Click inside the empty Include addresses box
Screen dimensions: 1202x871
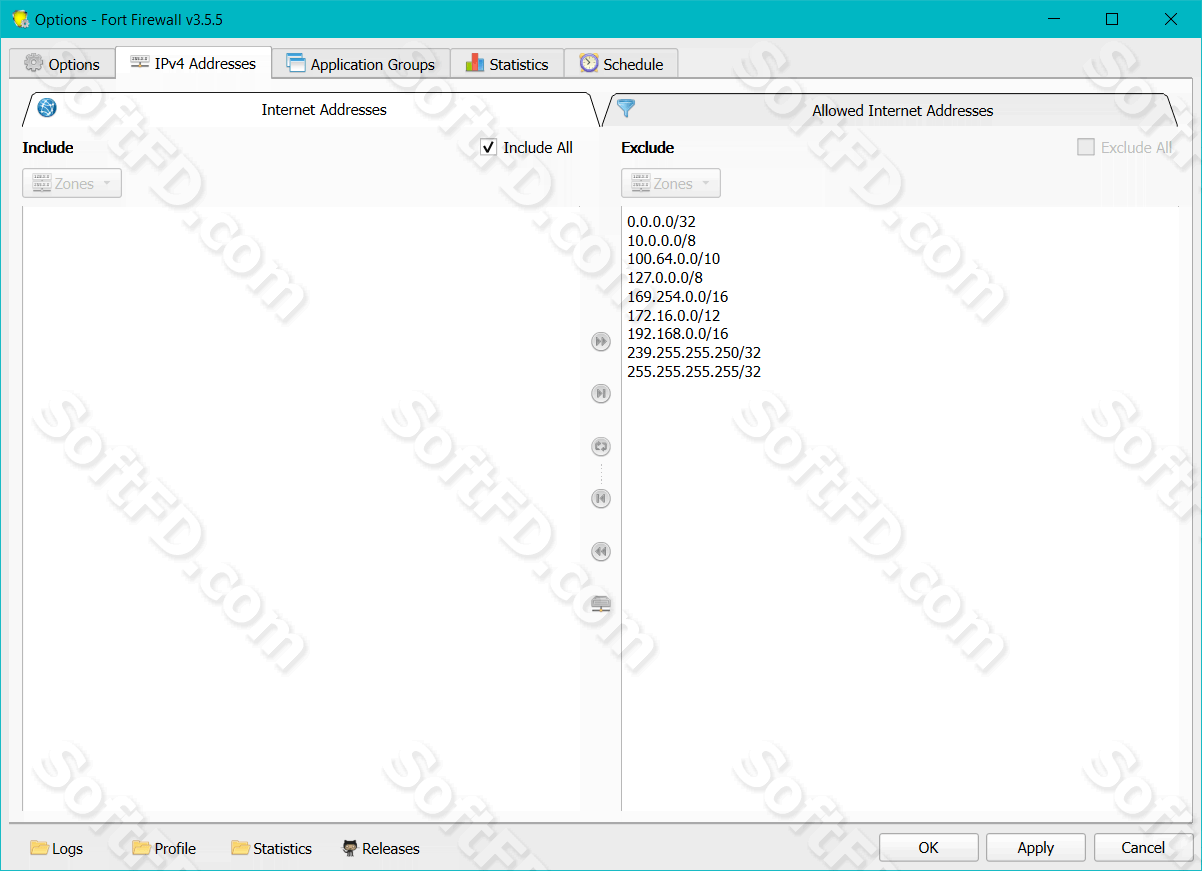click(x=301, y=508)
